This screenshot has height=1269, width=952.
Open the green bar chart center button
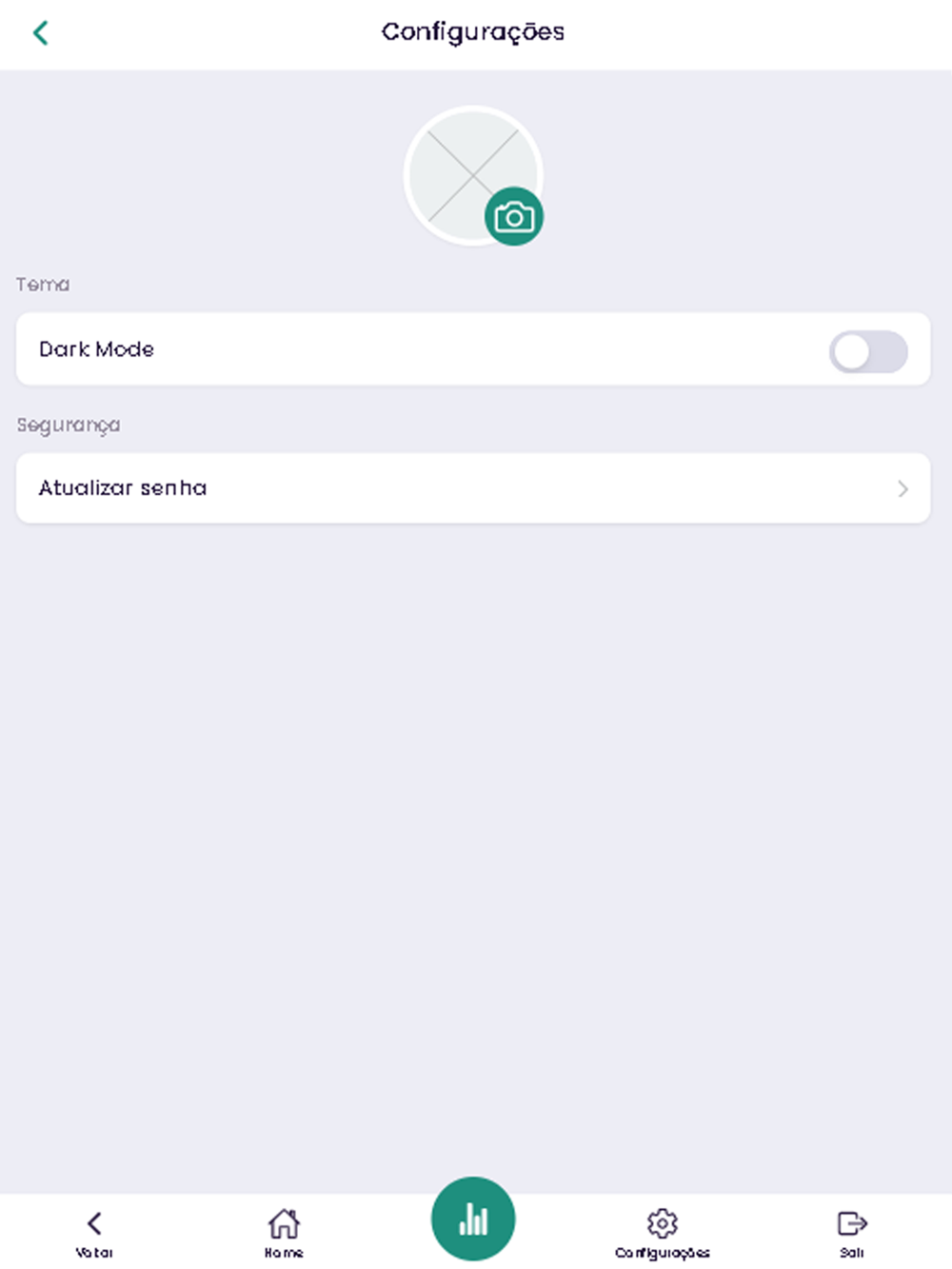click(473, 1219)
